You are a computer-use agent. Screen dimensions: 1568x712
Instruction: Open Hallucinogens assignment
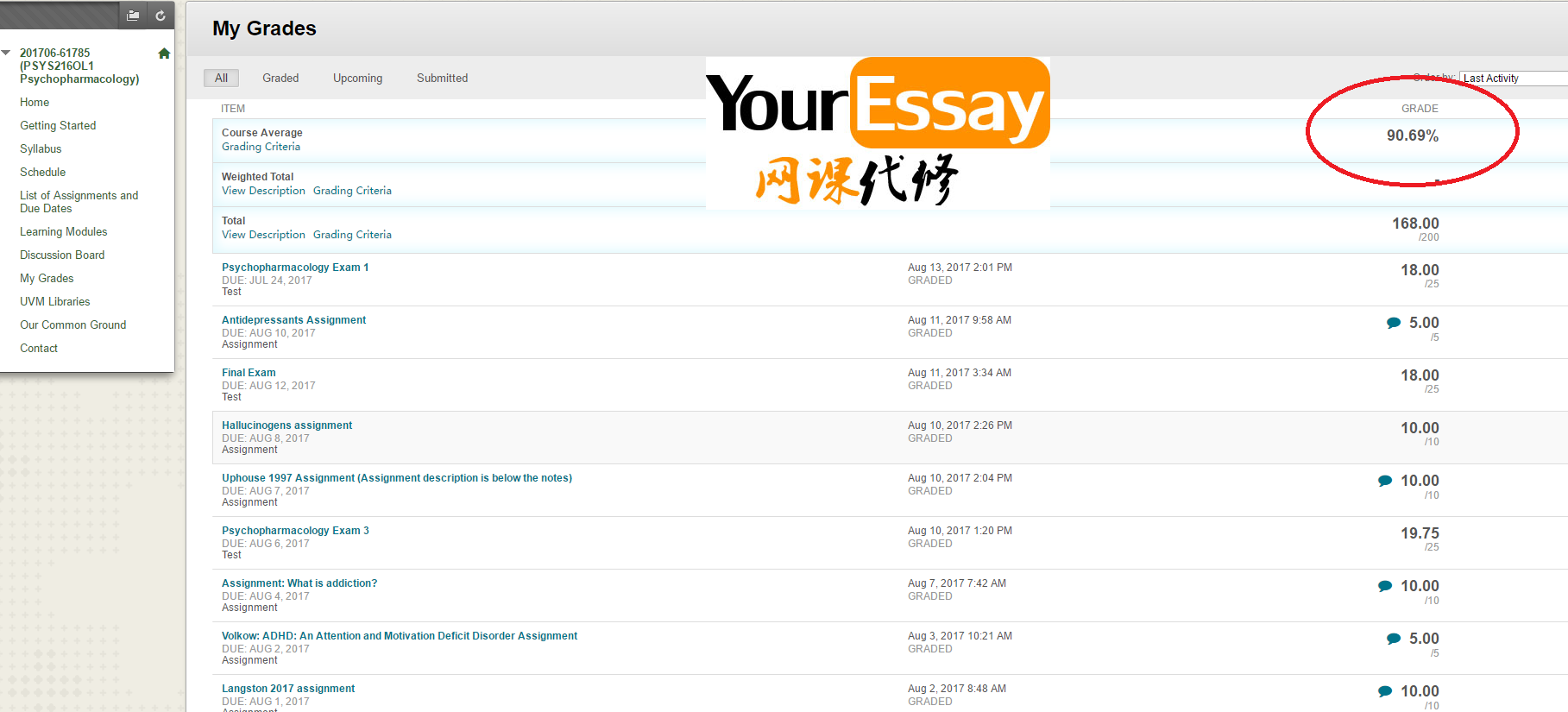coord(287,425)
